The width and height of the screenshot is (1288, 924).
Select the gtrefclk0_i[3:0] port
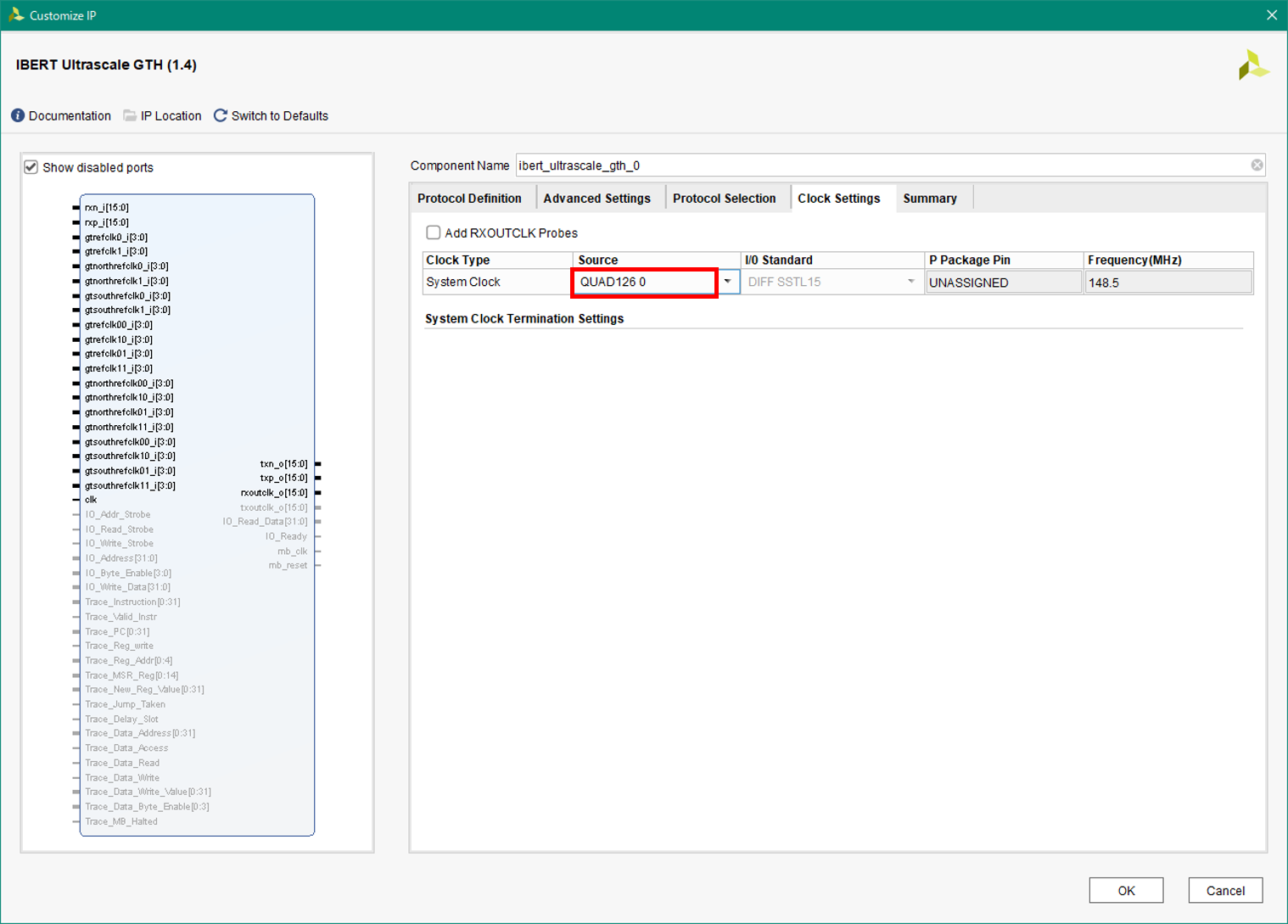coord(115,238)
